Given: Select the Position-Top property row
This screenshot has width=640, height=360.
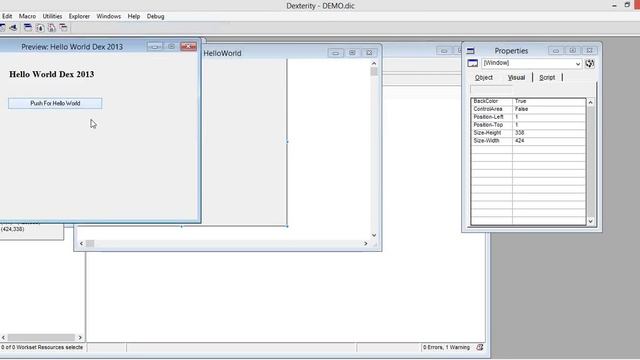Looking at the screenshot, I should coord(529,125).
